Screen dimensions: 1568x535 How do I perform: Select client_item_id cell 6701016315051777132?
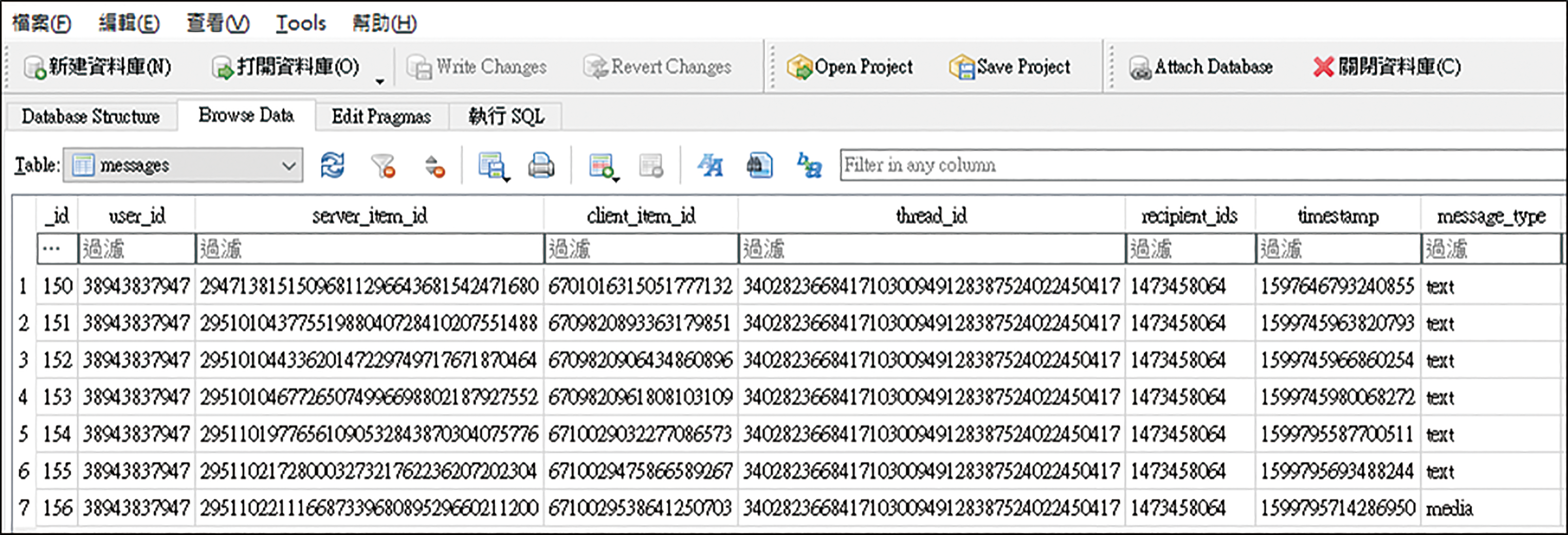[641, 285]
